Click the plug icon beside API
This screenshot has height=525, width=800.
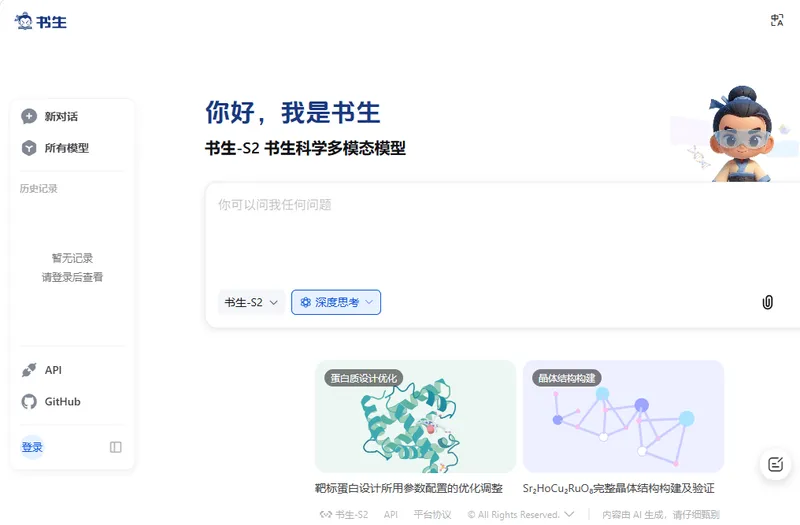[x=29, y=370]
